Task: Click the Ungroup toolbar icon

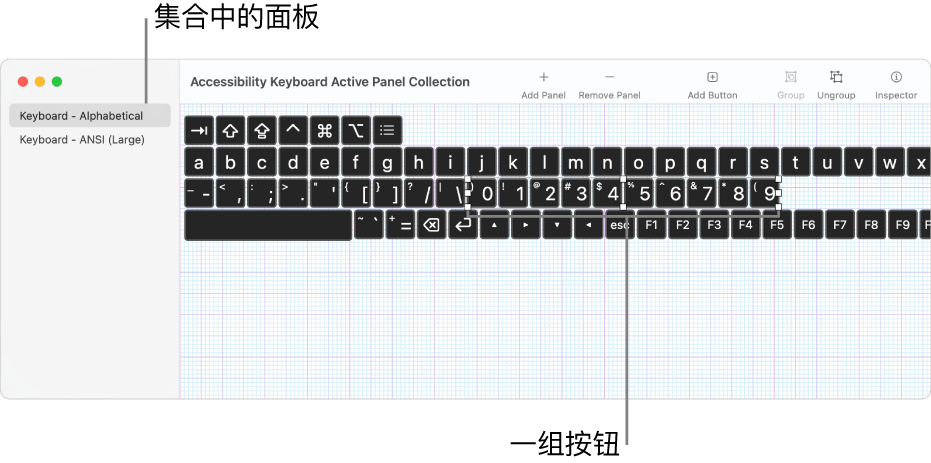Action: [x=836, y=77]
